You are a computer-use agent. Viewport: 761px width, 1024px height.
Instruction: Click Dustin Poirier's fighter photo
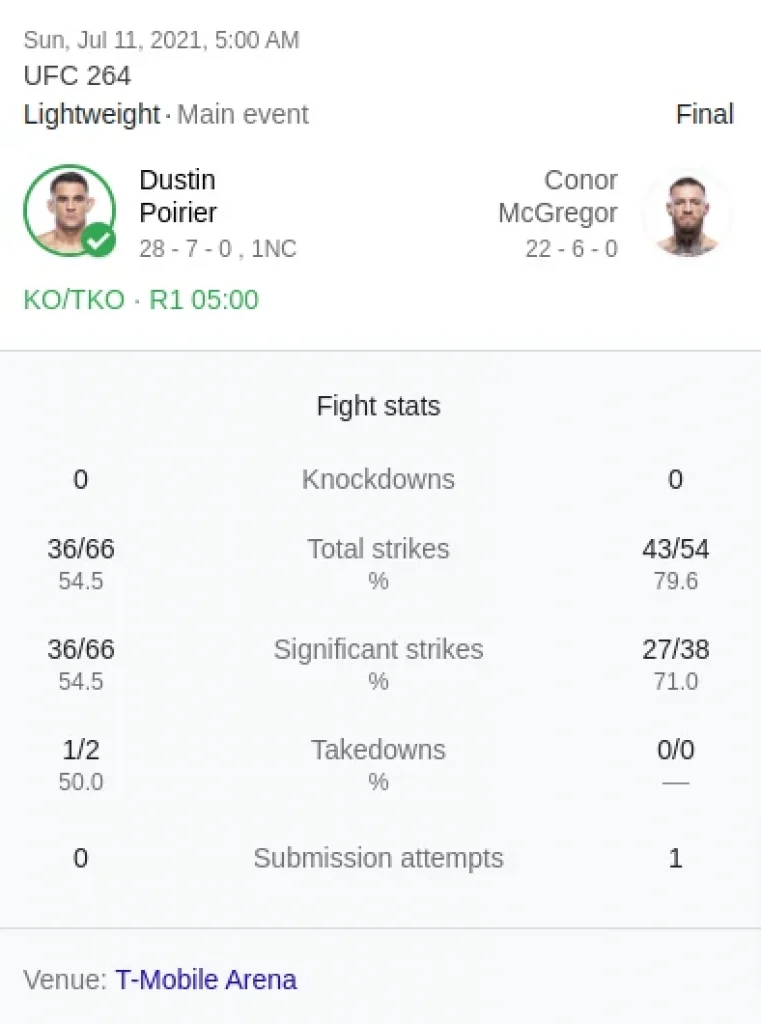pyautogui.click(x=69, y=210)
